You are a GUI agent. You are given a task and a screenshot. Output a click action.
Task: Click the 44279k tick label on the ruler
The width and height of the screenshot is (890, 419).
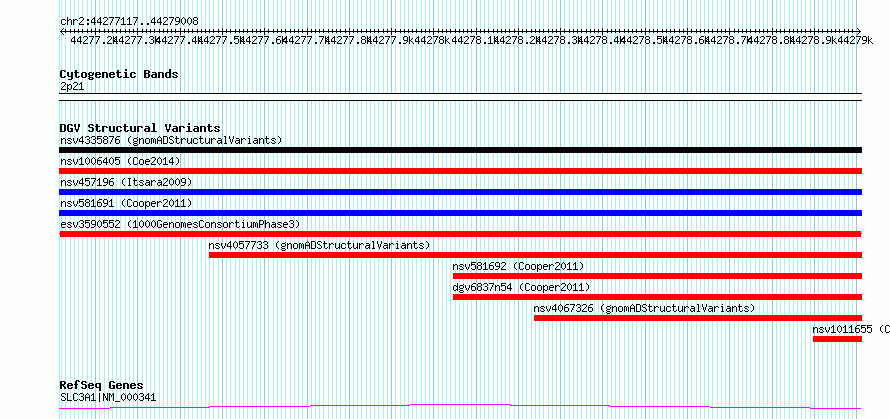[x=855, y=40]
